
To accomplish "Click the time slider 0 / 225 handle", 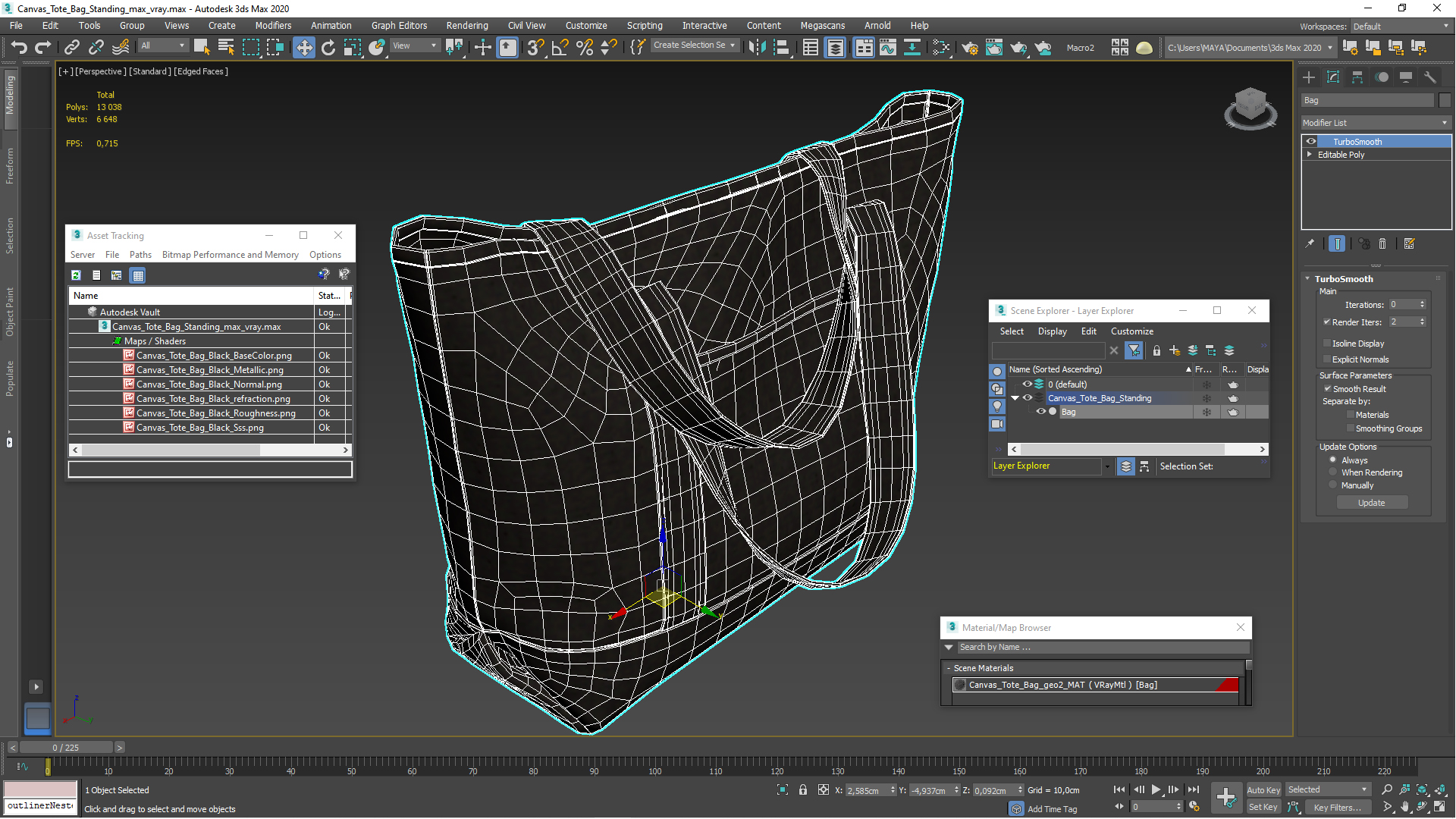I will pyautogui.click(x=66, y=748).
